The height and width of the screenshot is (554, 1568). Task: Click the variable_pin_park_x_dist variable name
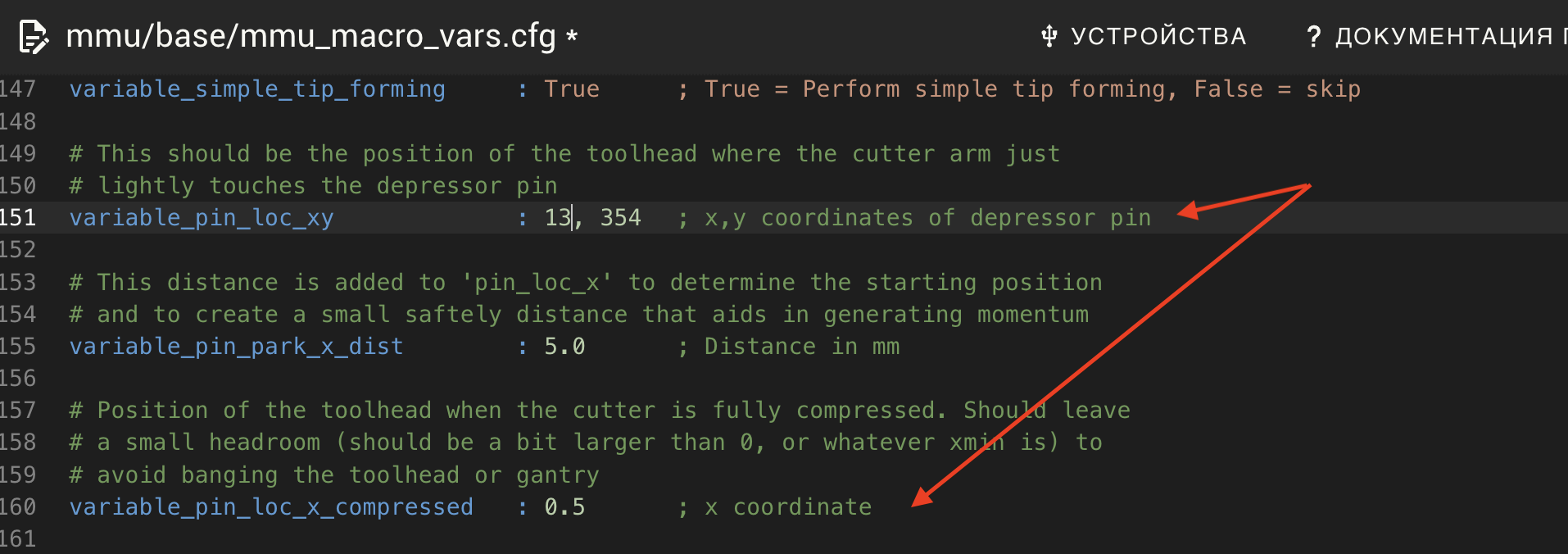click(x=237, y=347)
